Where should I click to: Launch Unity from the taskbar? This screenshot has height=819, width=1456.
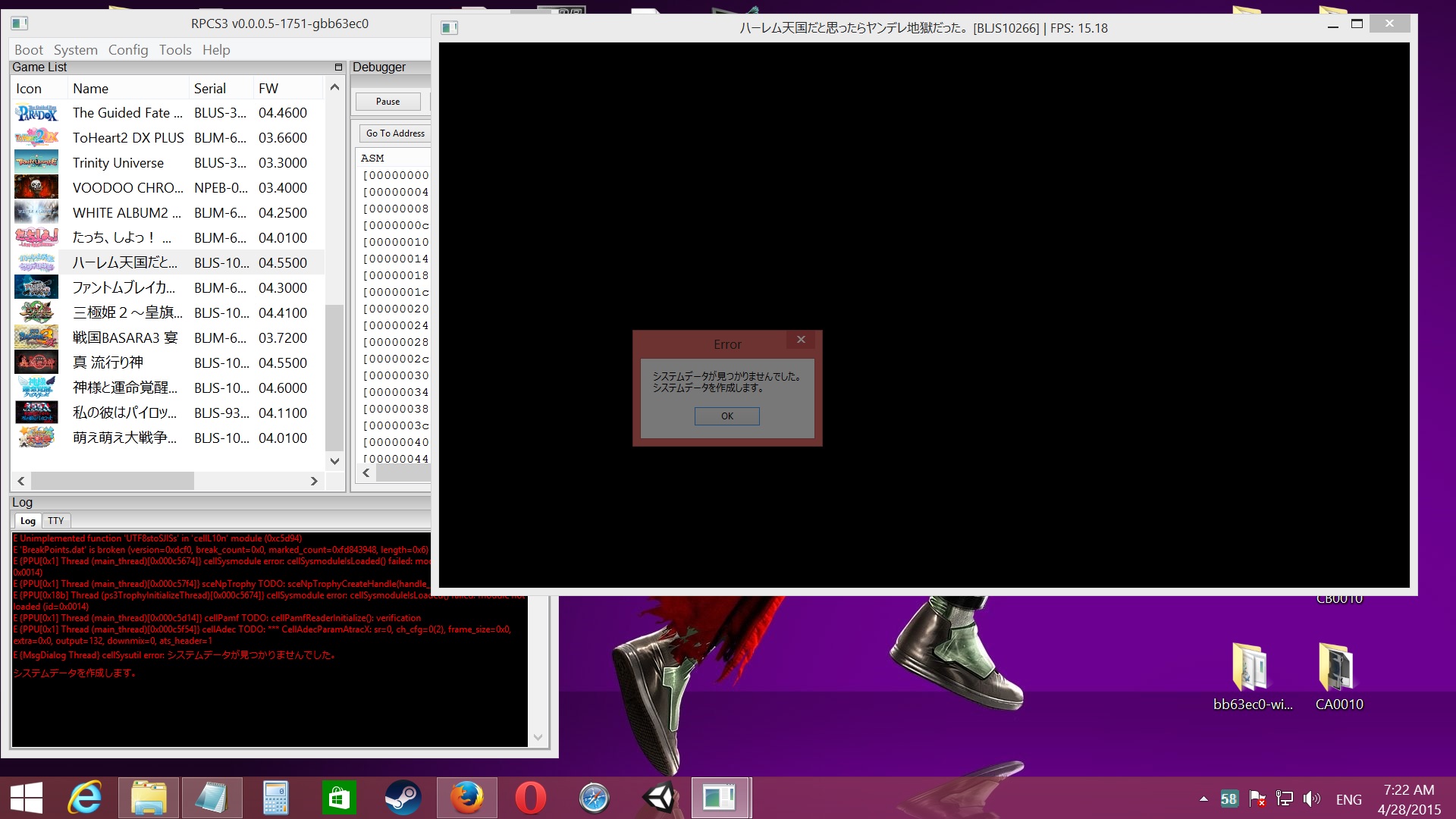pyautogui.click(x=658, y=798)
